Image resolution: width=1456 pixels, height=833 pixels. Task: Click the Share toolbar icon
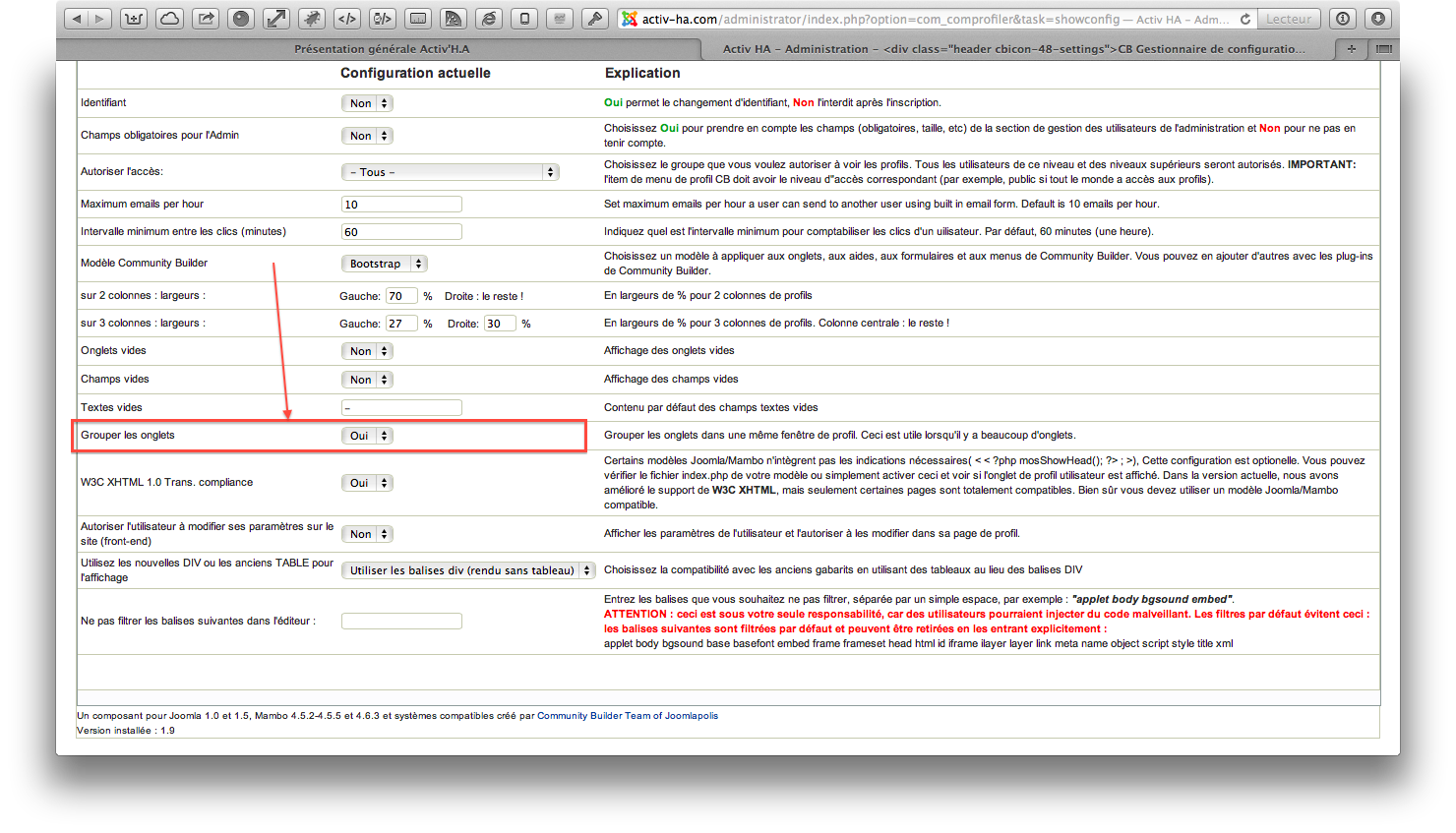pos(206,19)
